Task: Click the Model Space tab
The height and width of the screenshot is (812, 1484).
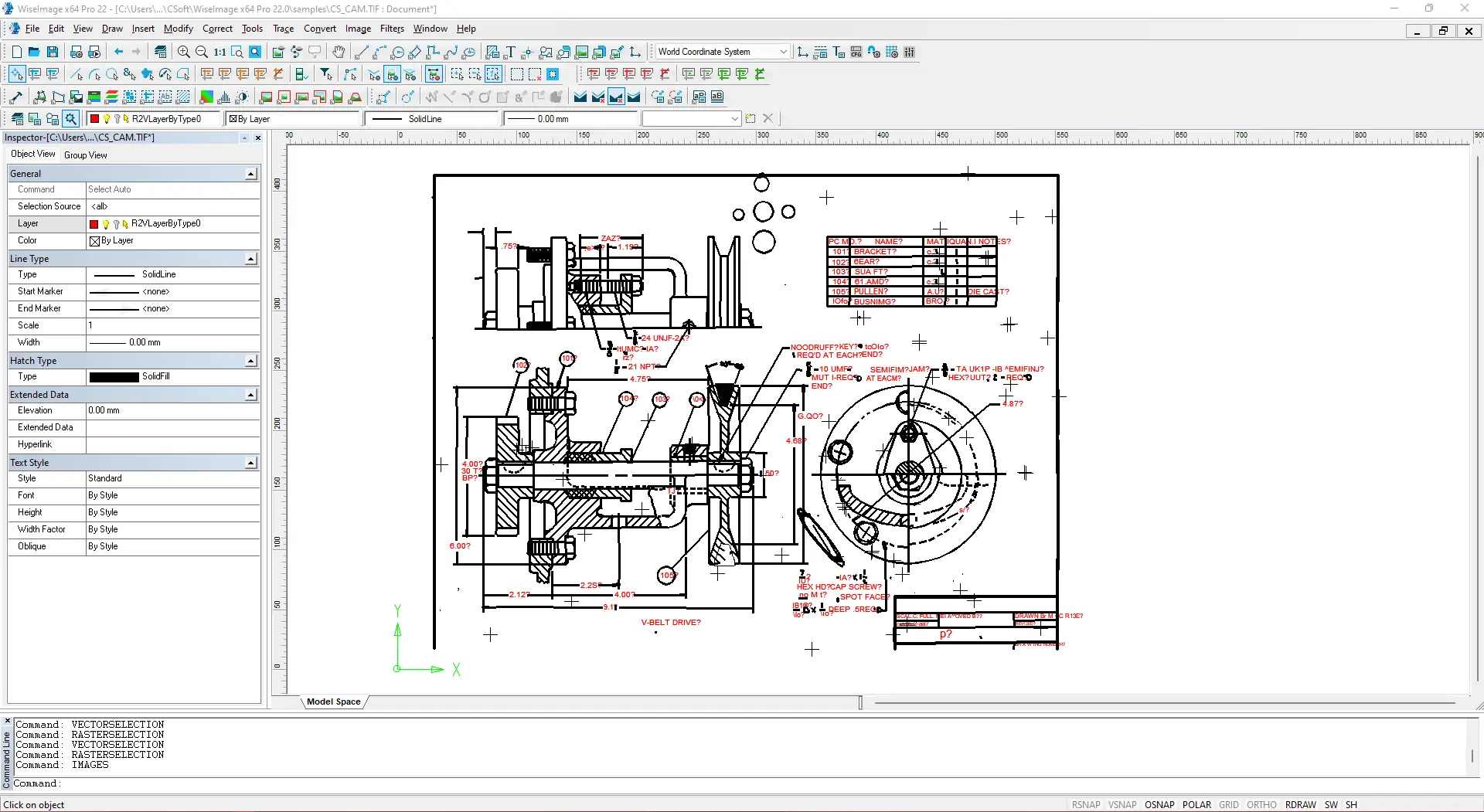Action: point(333,702)
